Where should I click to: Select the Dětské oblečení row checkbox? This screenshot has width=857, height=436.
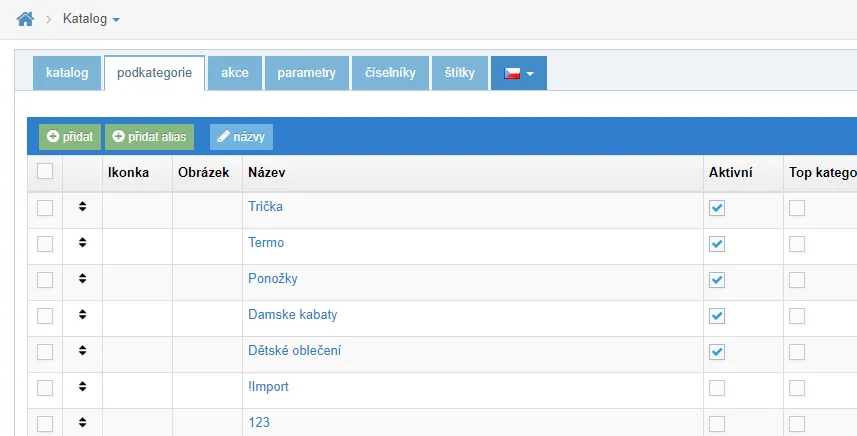pyautogui.click(x=45, y=352)
